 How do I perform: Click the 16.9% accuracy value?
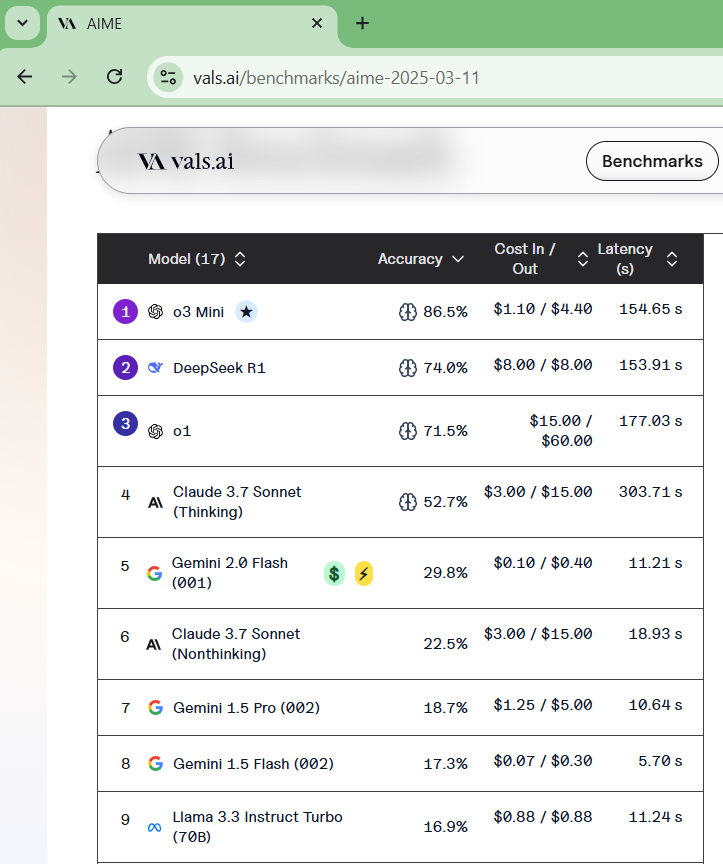click(x=445, y=827)
